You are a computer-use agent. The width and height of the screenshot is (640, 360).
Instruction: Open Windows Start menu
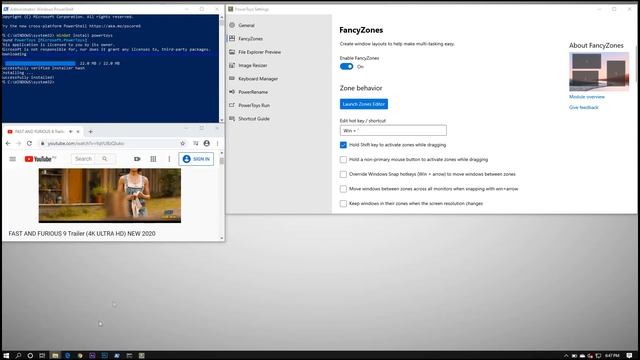[x=6, y=356]
